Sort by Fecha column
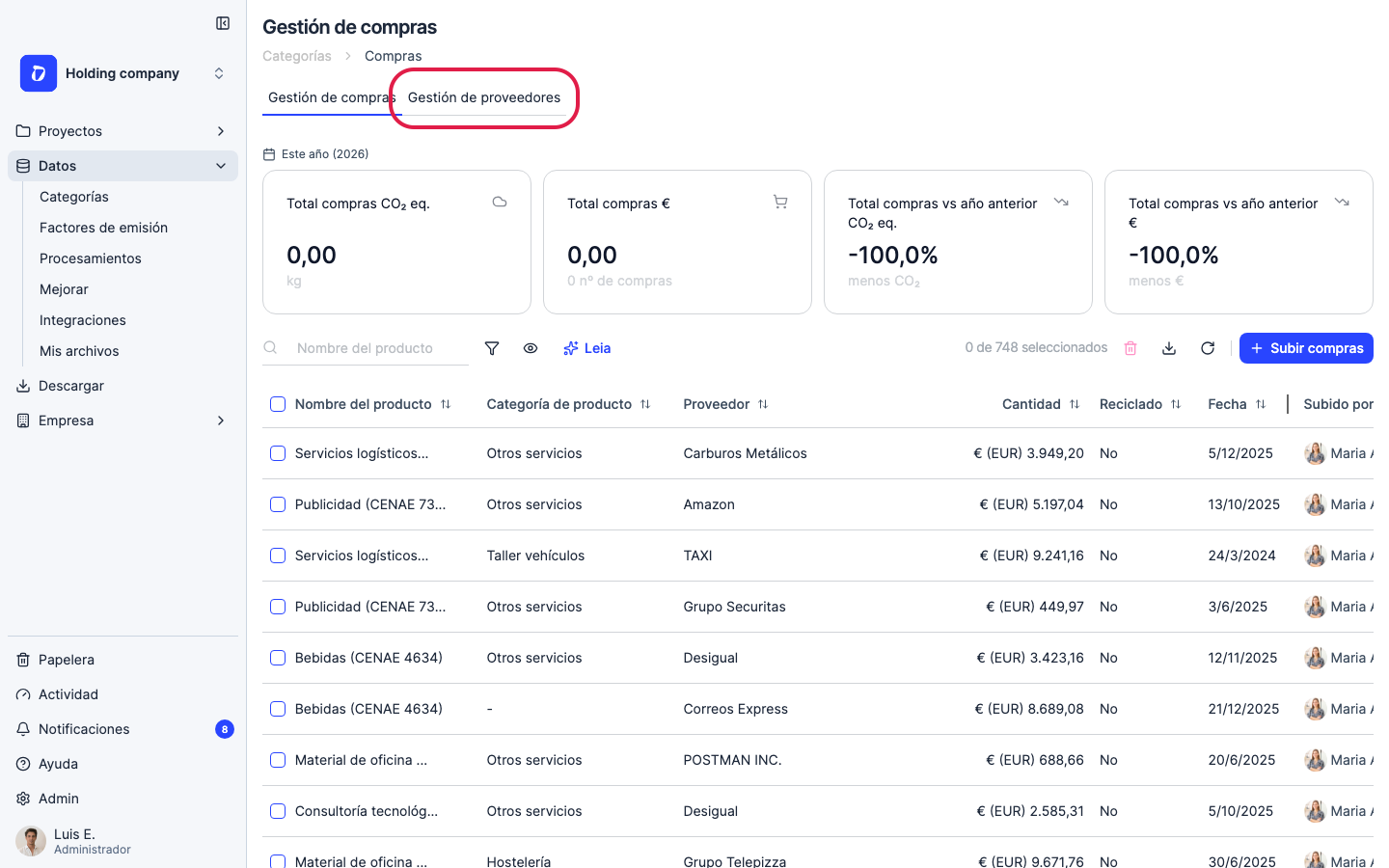Viewport: 1389px width, 868px height. point(1261,404)
